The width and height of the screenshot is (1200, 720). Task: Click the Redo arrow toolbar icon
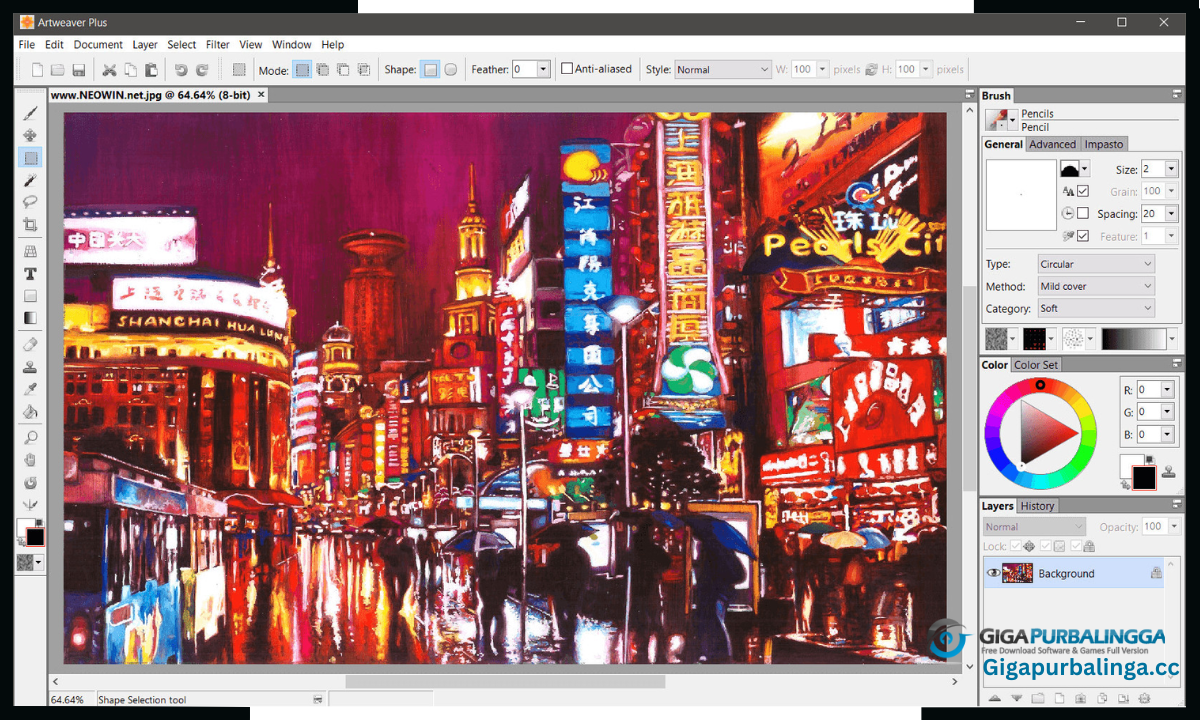point(202,70)
